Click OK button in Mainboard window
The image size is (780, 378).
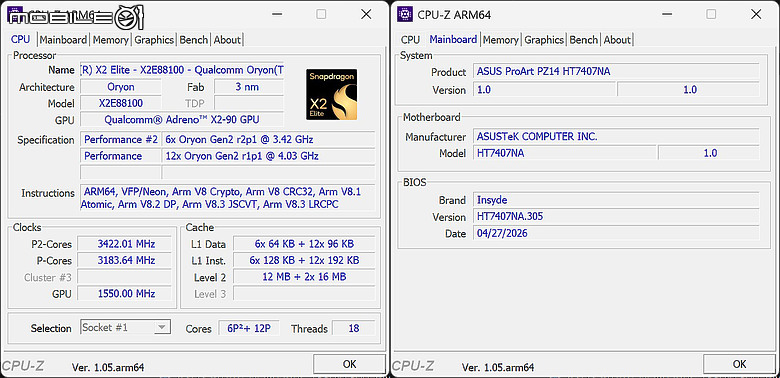(740, 364)
